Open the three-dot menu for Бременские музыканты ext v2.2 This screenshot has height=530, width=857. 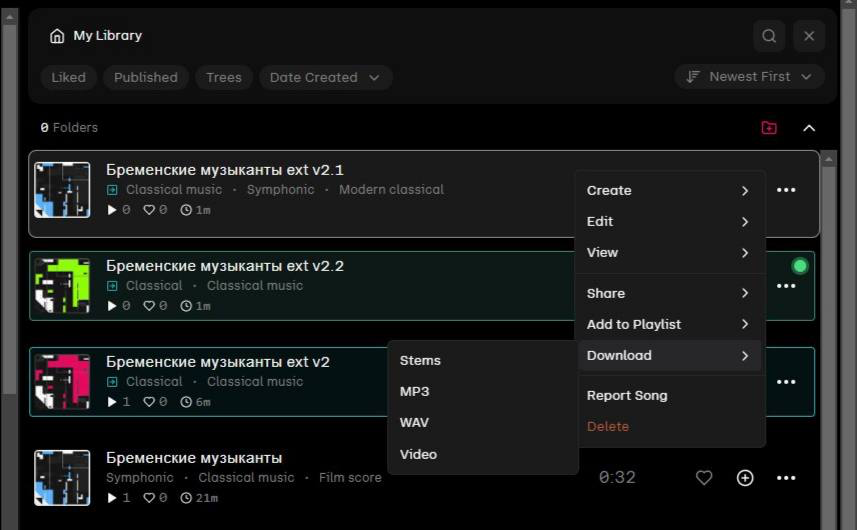pyautogui.click(x=786, y=286)
